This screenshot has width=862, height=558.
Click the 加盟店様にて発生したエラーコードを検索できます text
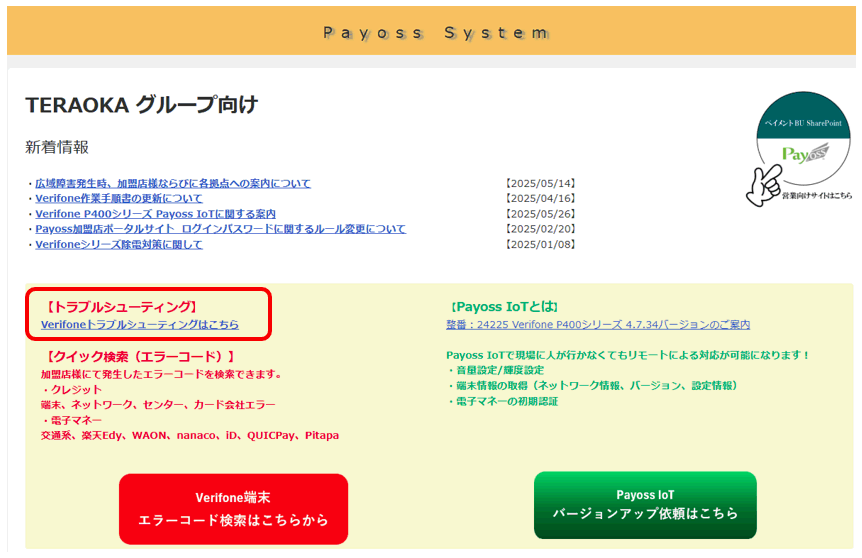pyautogui.click(x=161, y=374)
